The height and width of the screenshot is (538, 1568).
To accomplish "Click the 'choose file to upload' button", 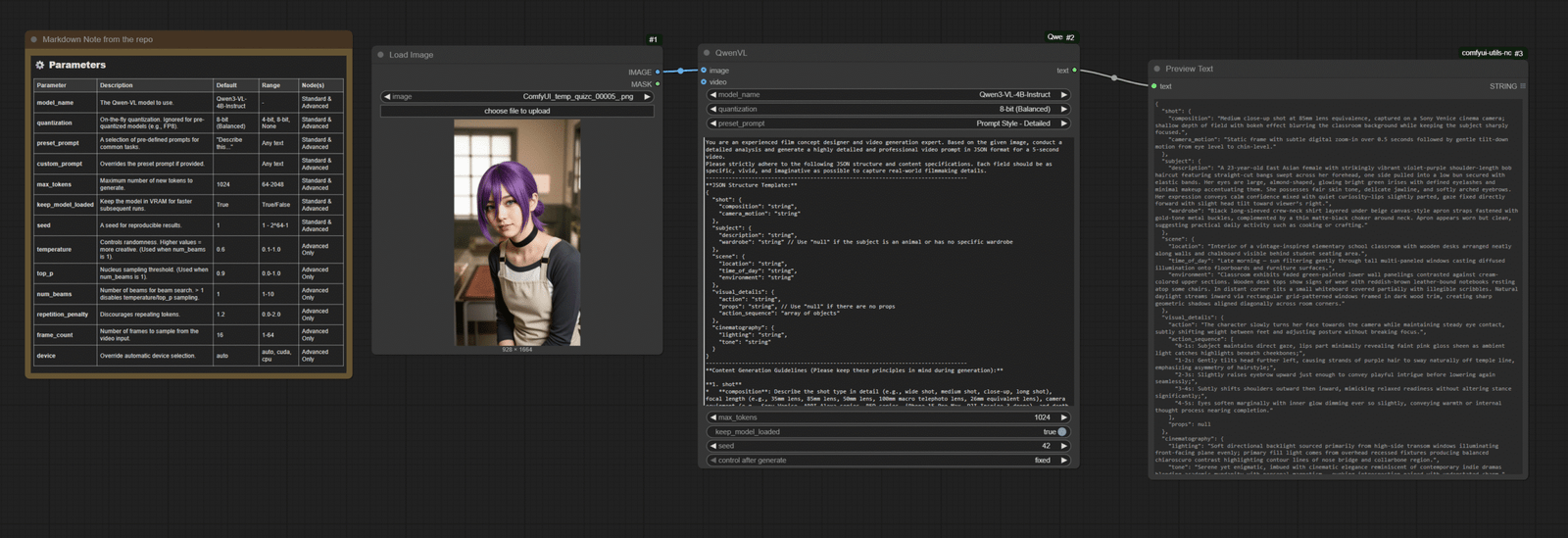I will (516, 111).
